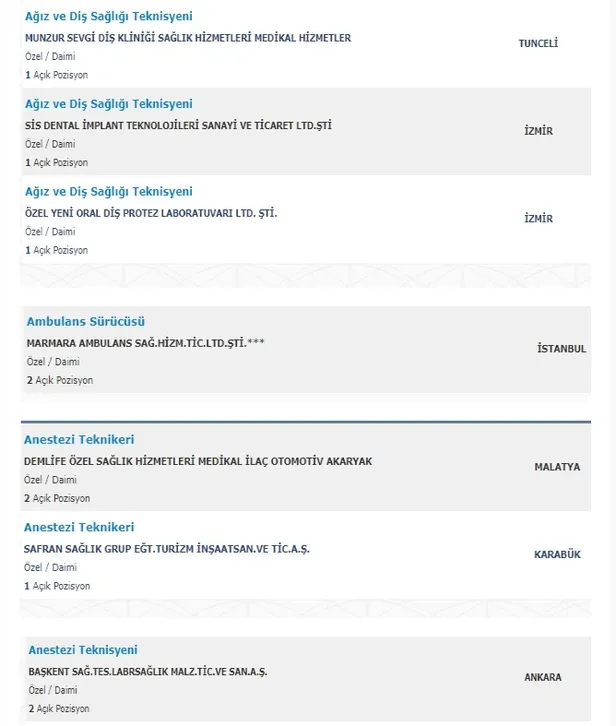Open the Anestezi Teknisyeni job title link
The image size is (616, 726).
click(x=83, y=650)
